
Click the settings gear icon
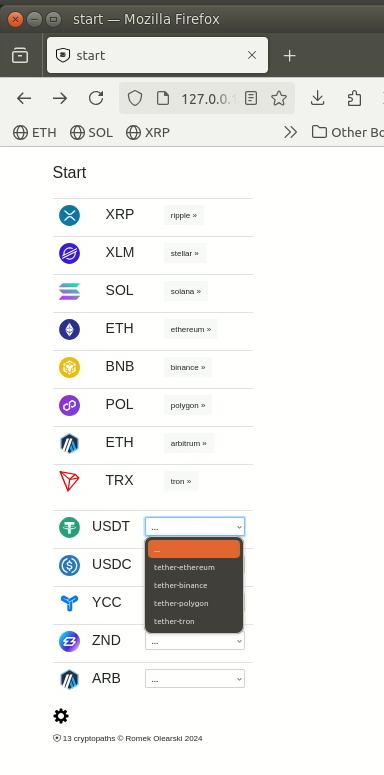pos(61,716)
